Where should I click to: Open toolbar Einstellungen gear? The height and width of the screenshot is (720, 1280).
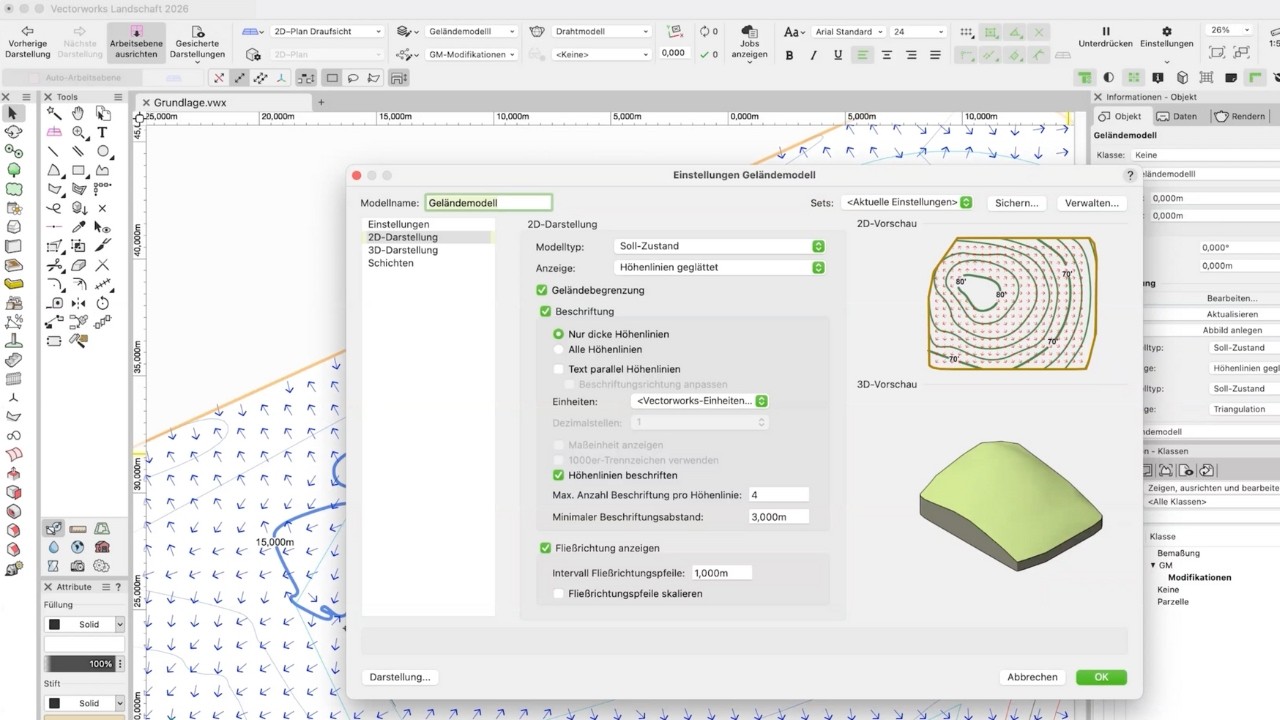click(x=1167, y=32)
